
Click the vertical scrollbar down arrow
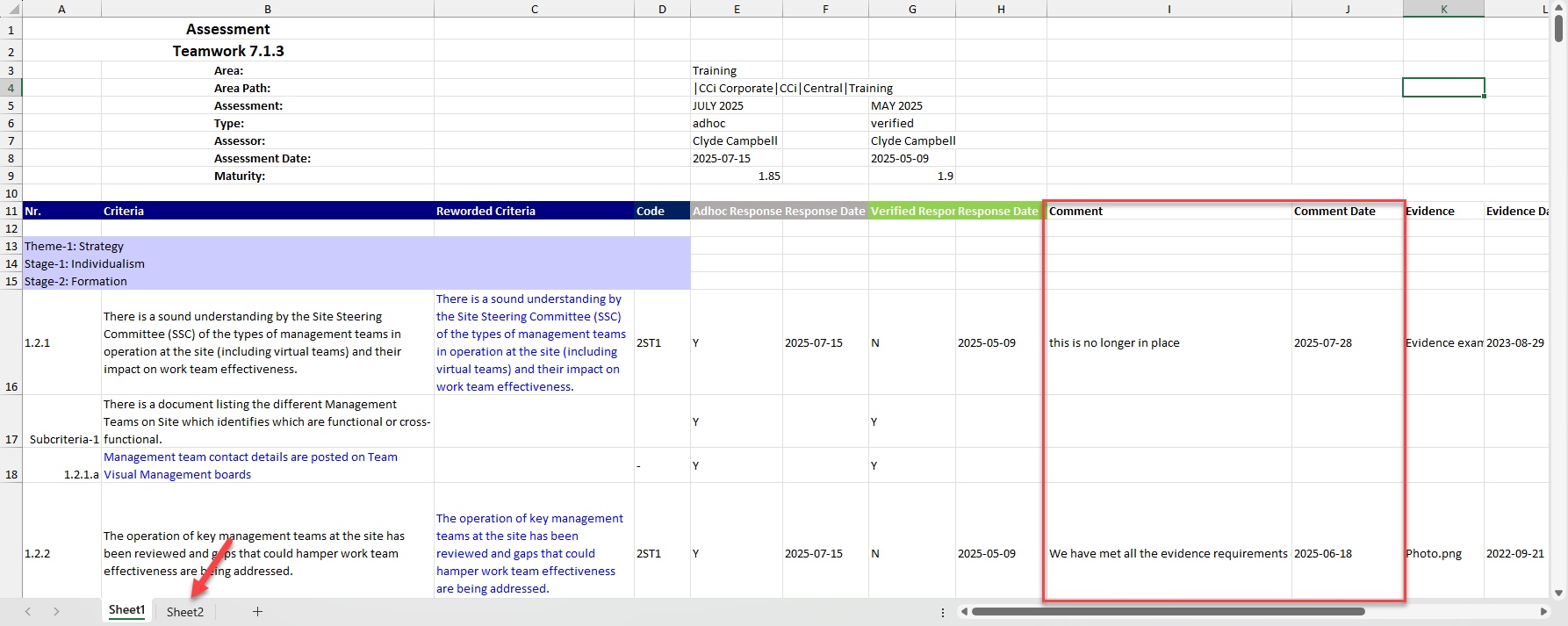point(1559,594)
